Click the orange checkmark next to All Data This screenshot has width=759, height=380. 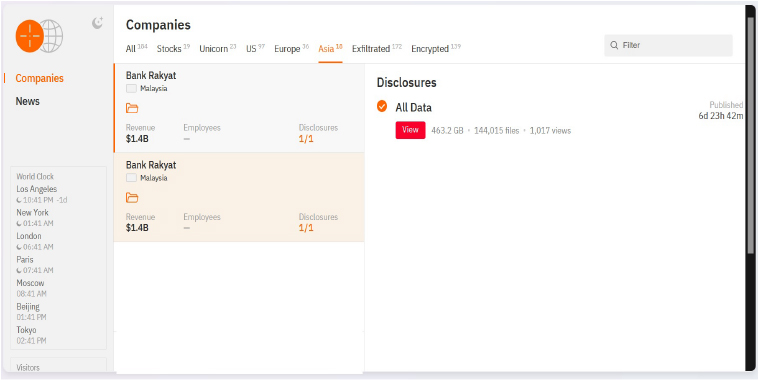[x=382, y=106]
